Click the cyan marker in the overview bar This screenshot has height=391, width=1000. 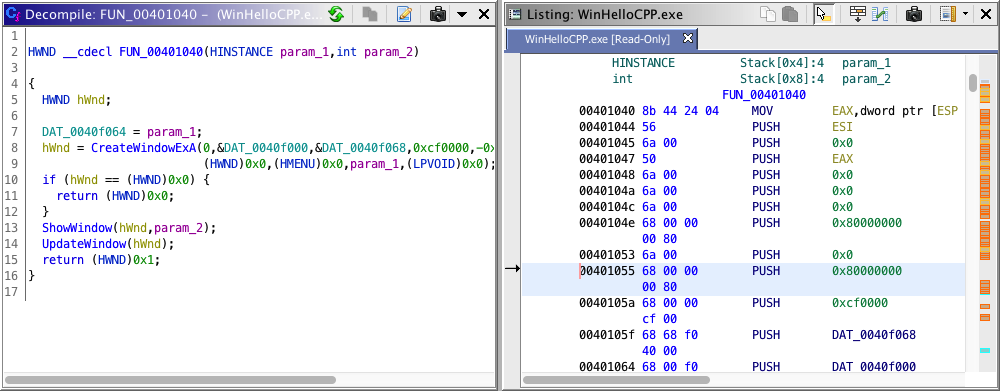pyautogui.click(x=985, y=350)
